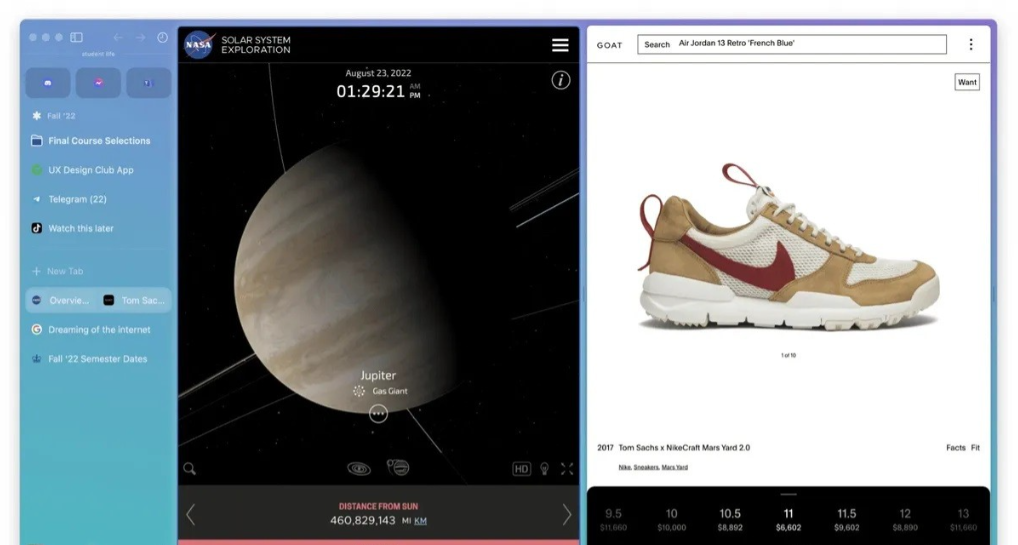The height and width of the screenshot is (545, 1018).
Task: Select the Overview NASA split tab
Action: click(x=62, y=300)
